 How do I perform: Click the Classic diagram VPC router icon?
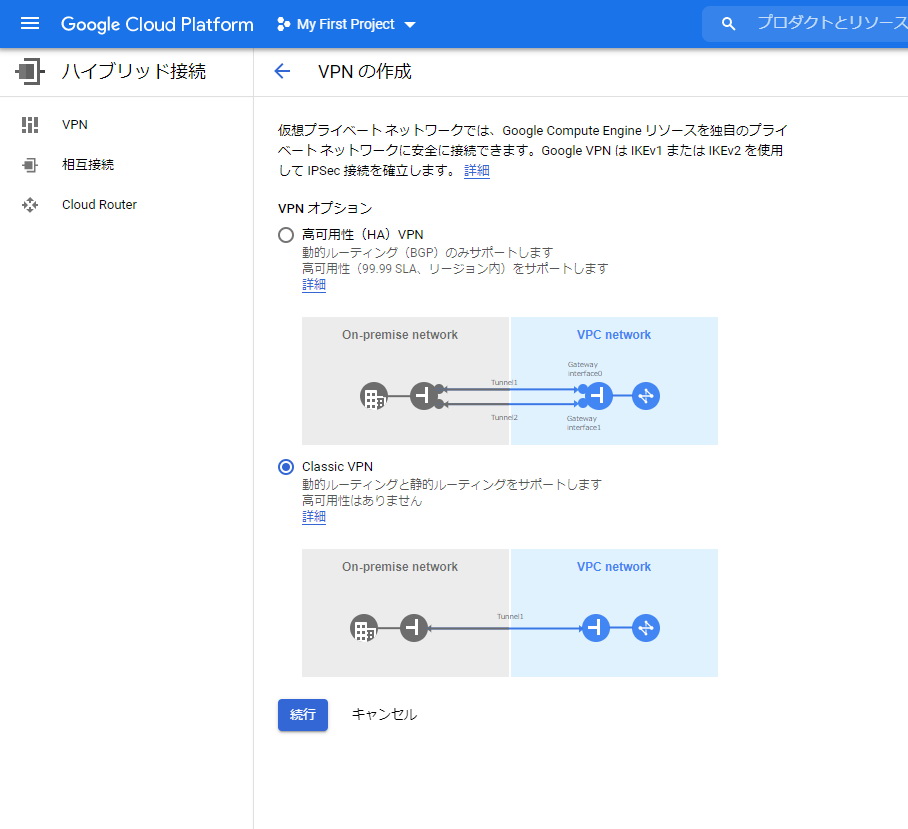(x=646, y=628)
